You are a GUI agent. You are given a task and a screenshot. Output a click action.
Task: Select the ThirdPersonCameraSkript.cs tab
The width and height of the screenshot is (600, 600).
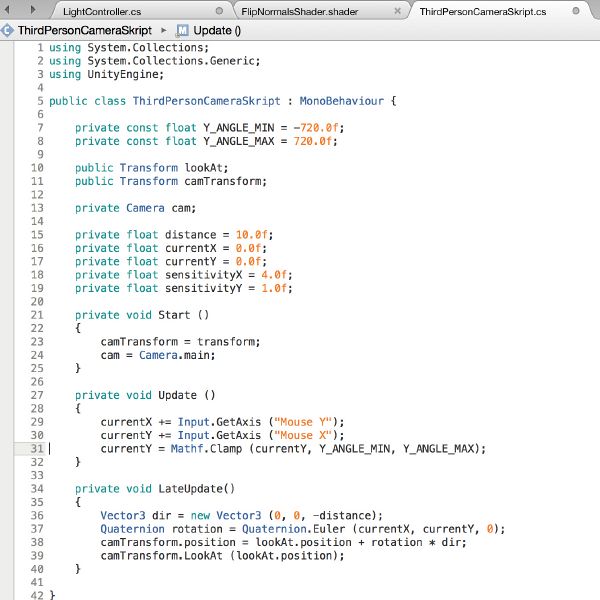click(x=482, y=12)
